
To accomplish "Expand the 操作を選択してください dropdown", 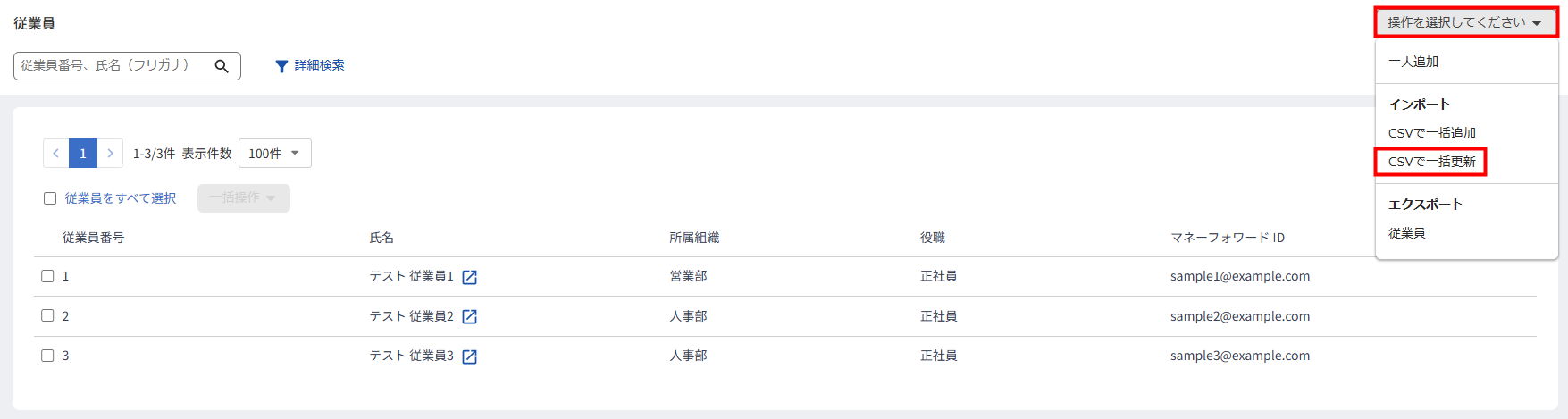I will click(1466, 22).
